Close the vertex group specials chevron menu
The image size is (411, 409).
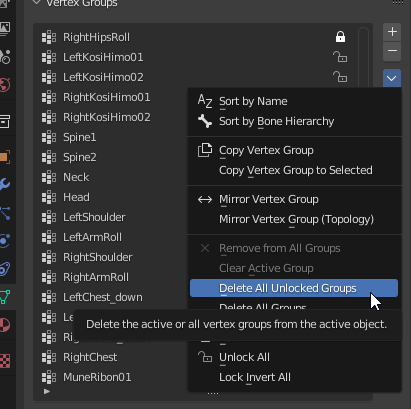point(392,78)
